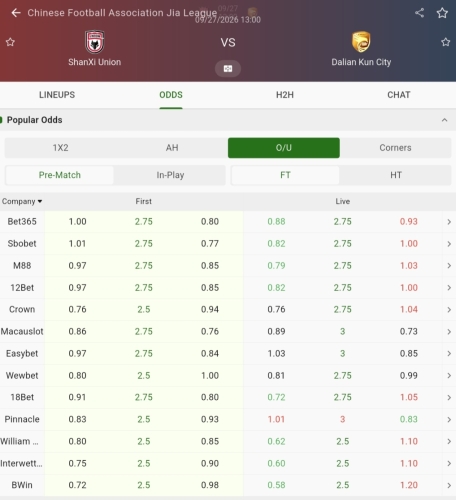Click Bet365 live under odds 0.93
The width and height of the screenshot is (456, 500).
coord(409,222)
